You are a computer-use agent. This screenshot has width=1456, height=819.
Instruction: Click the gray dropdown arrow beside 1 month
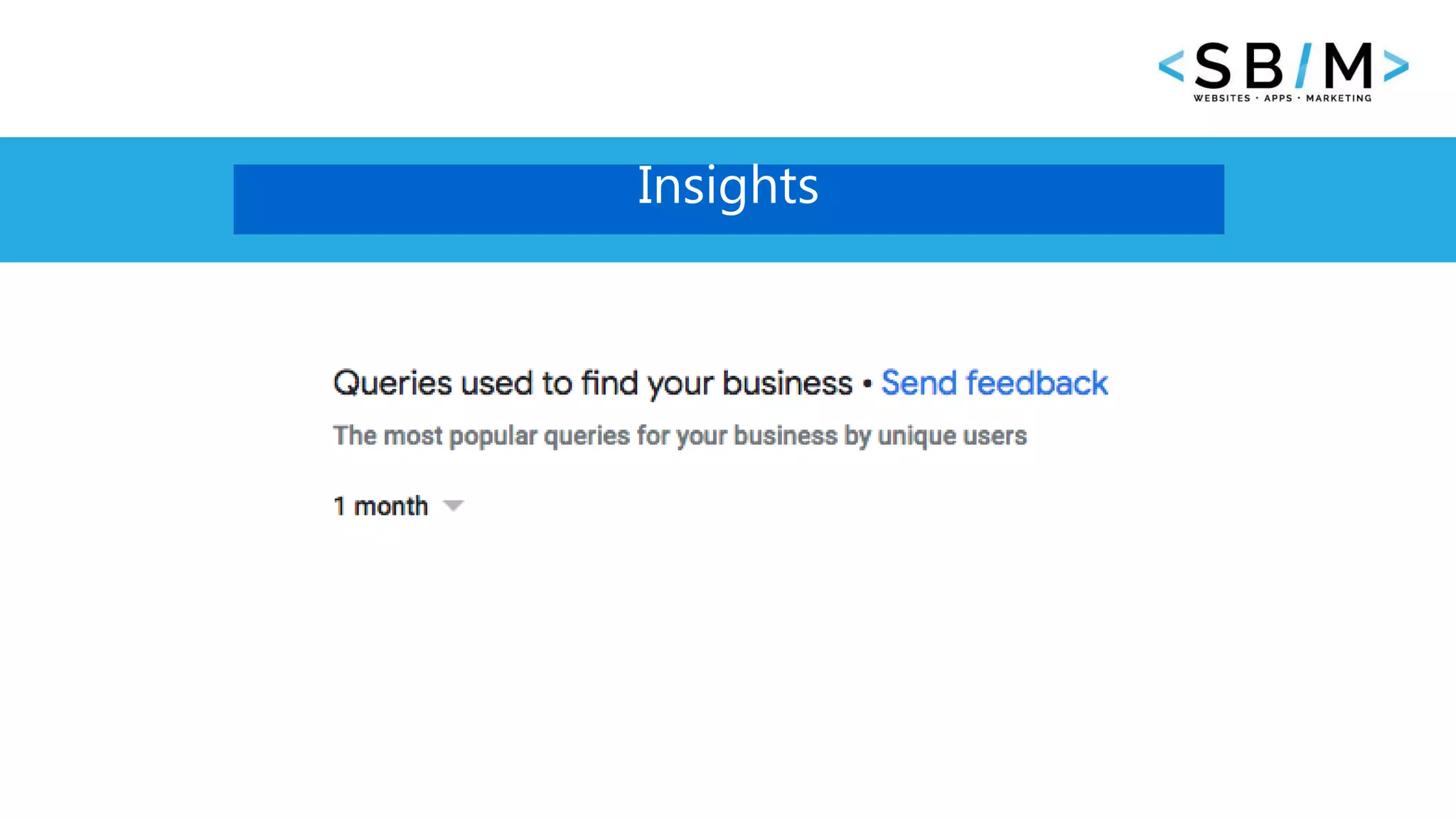[x=453, y=506]
